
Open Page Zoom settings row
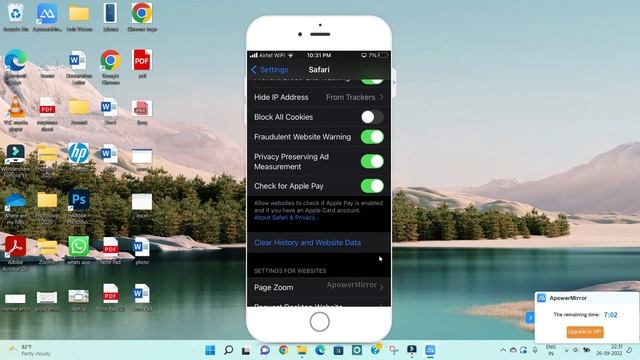click(319, 287)
